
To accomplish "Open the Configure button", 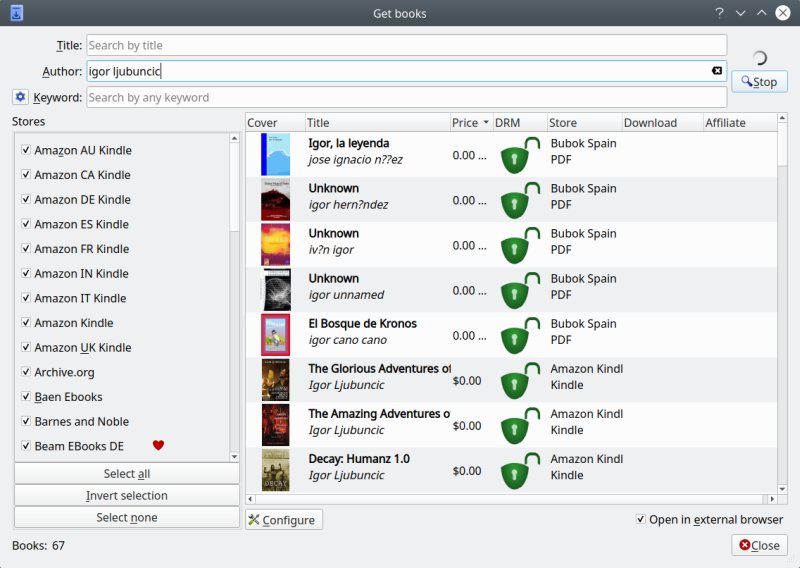I will pos(284,520).
